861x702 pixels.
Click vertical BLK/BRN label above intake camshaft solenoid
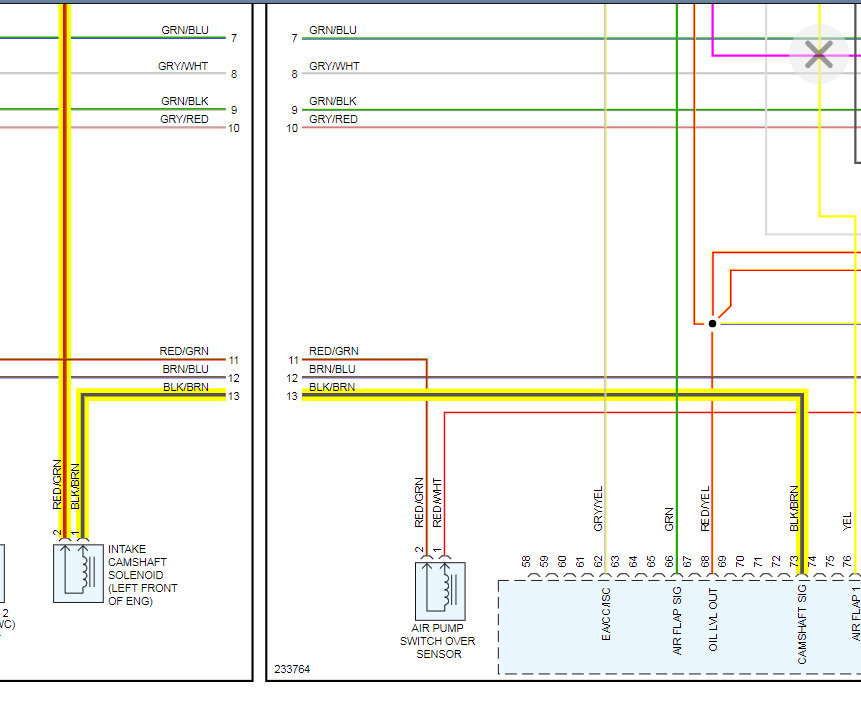coord(75,487)
